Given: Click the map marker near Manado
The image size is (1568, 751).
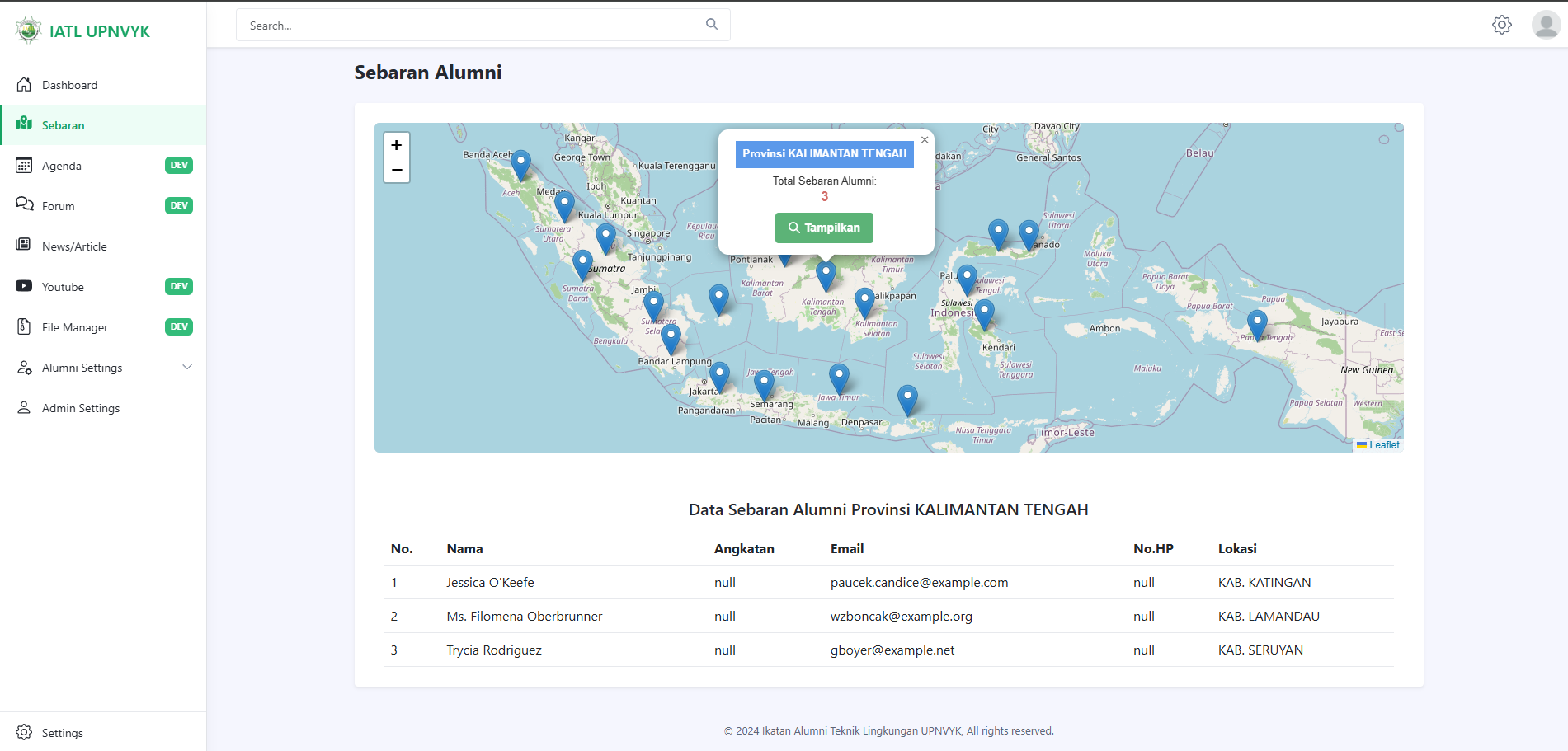Looking at the screenshot, I should [1029, 236].
